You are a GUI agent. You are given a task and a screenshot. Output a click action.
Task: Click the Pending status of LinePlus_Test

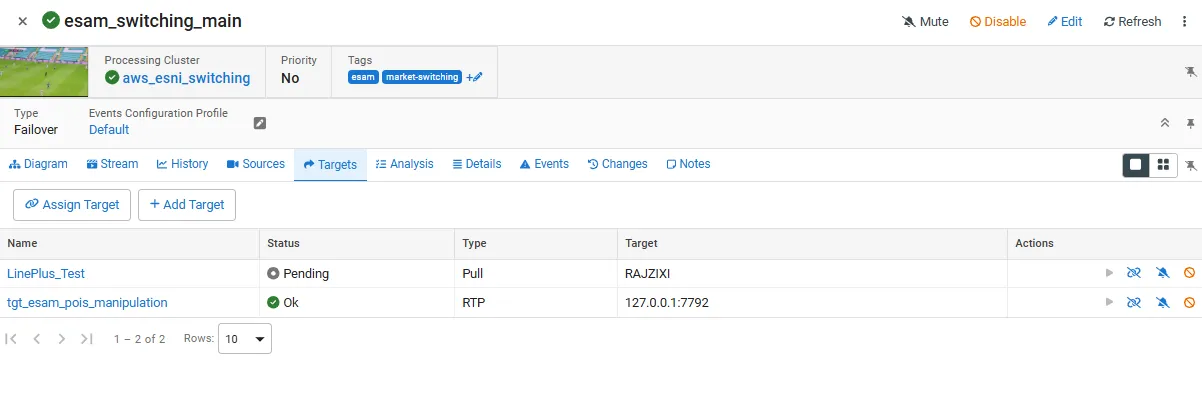tap(298, 273)
